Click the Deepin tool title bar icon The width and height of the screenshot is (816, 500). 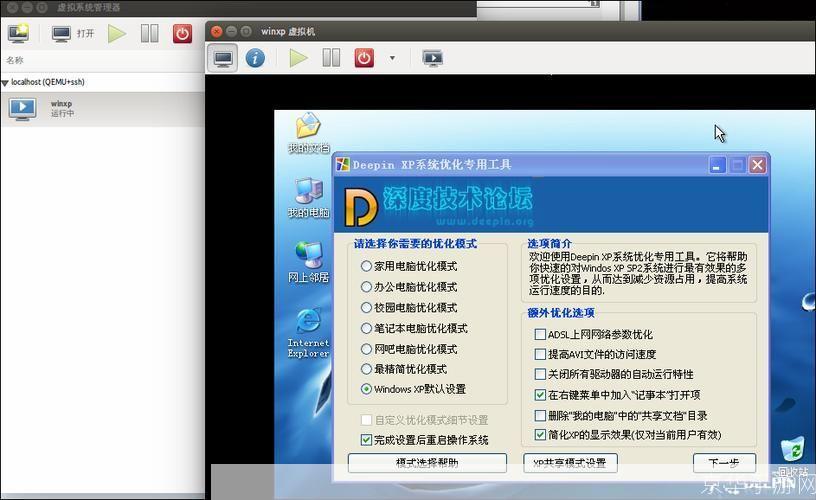point(343,164)
